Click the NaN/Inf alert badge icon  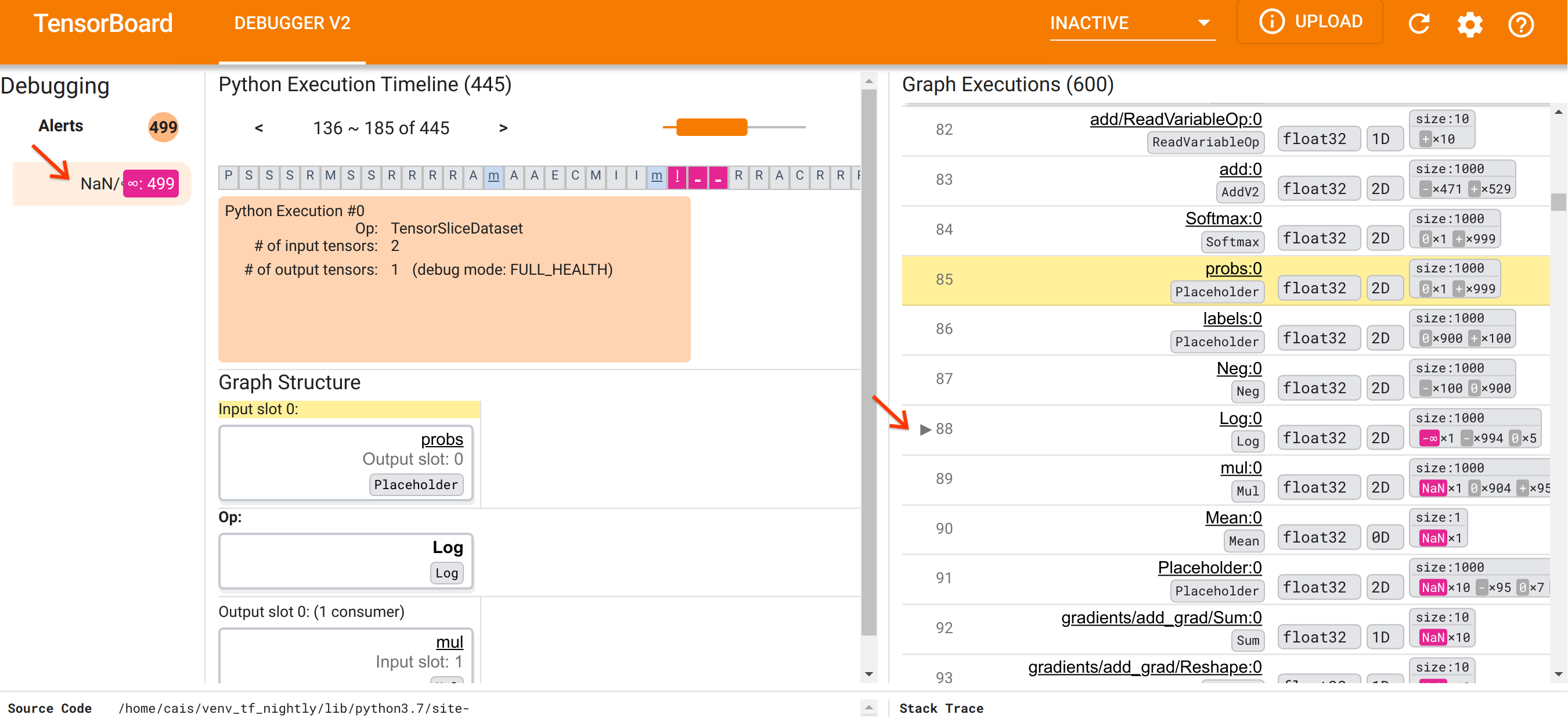pos(150,183)
